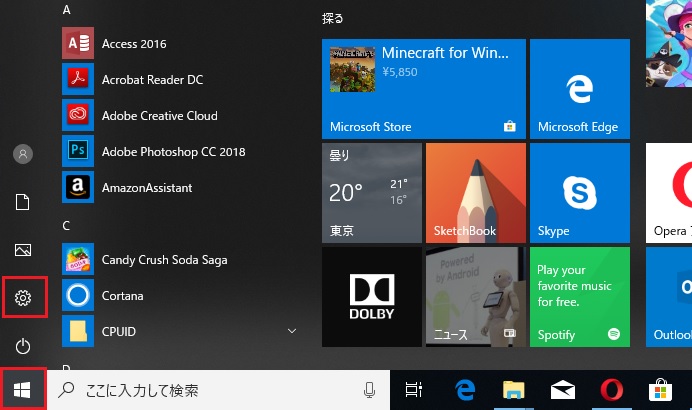Open File Explorer from the taskbar
692x410 pixels.
[514, 390]
